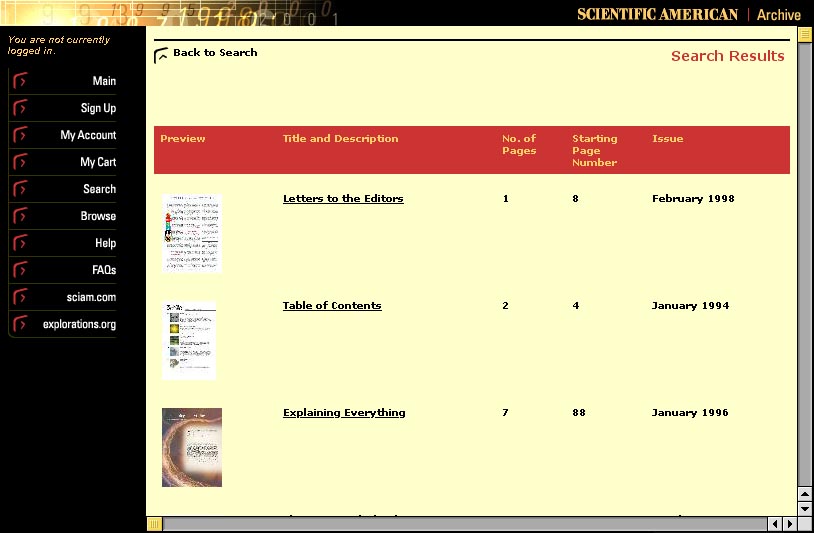Click the January 1994 issue text
The image size is (814, 533).
pos(690,306)
